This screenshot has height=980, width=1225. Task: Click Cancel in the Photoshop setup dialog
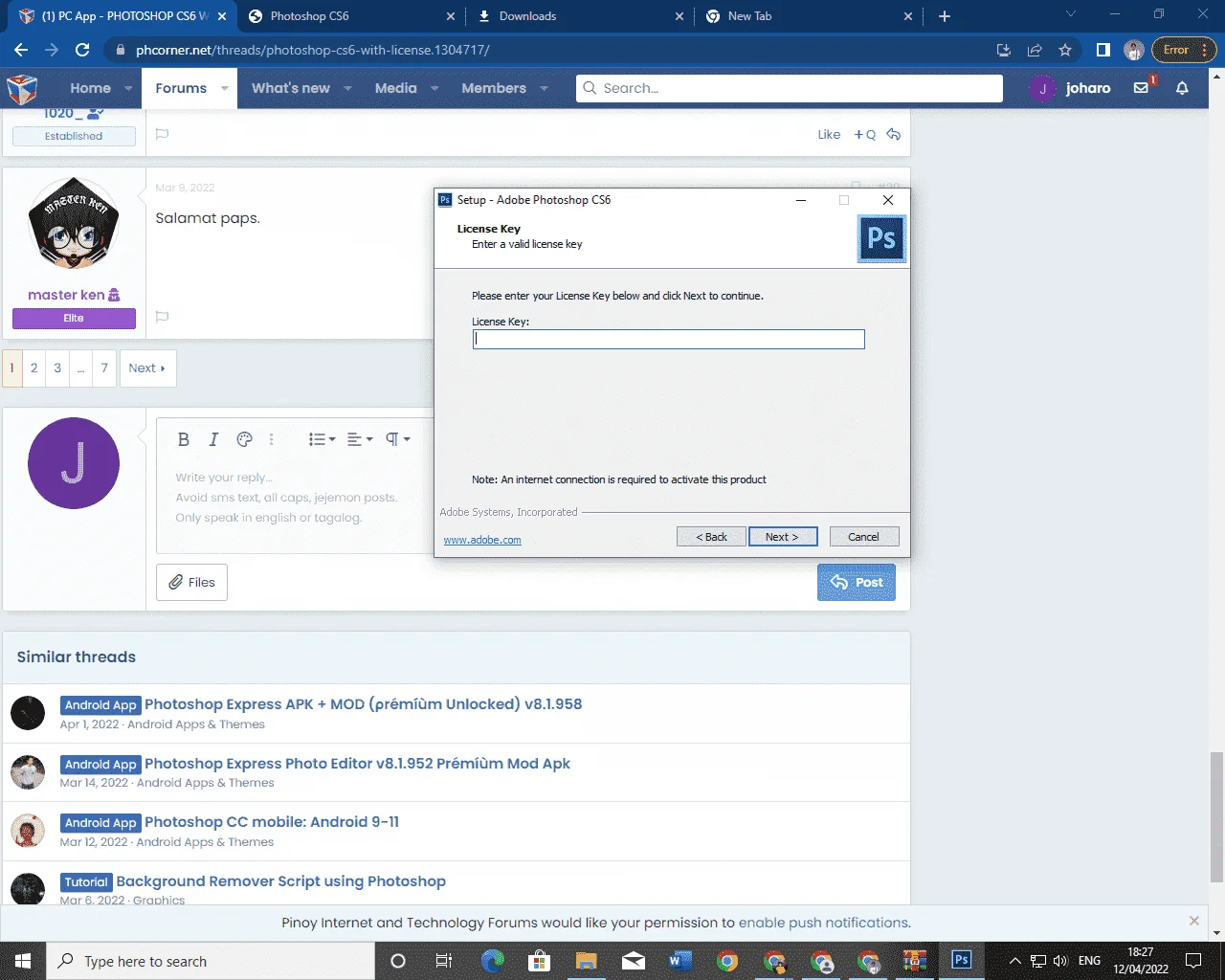coord(864,537)
